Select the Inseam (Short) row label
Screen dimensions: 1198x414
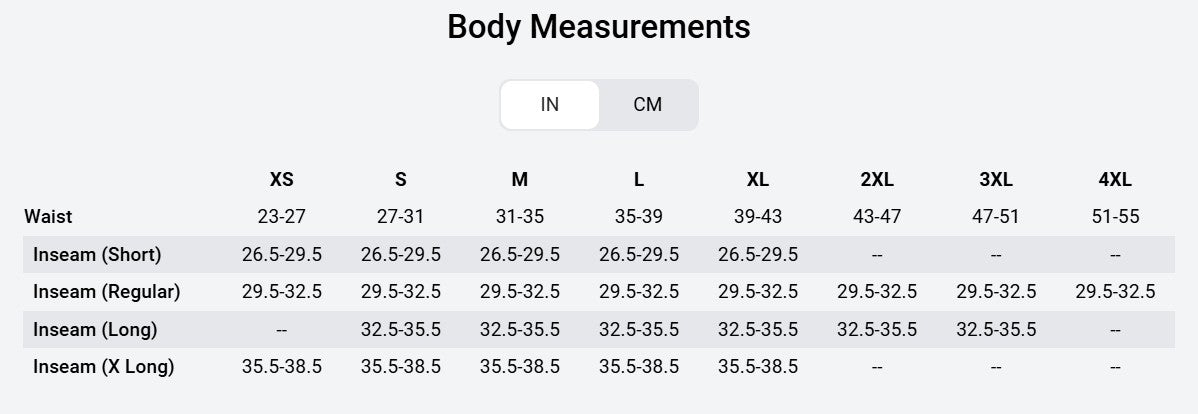pyautogui.click(x=97, y=254)
